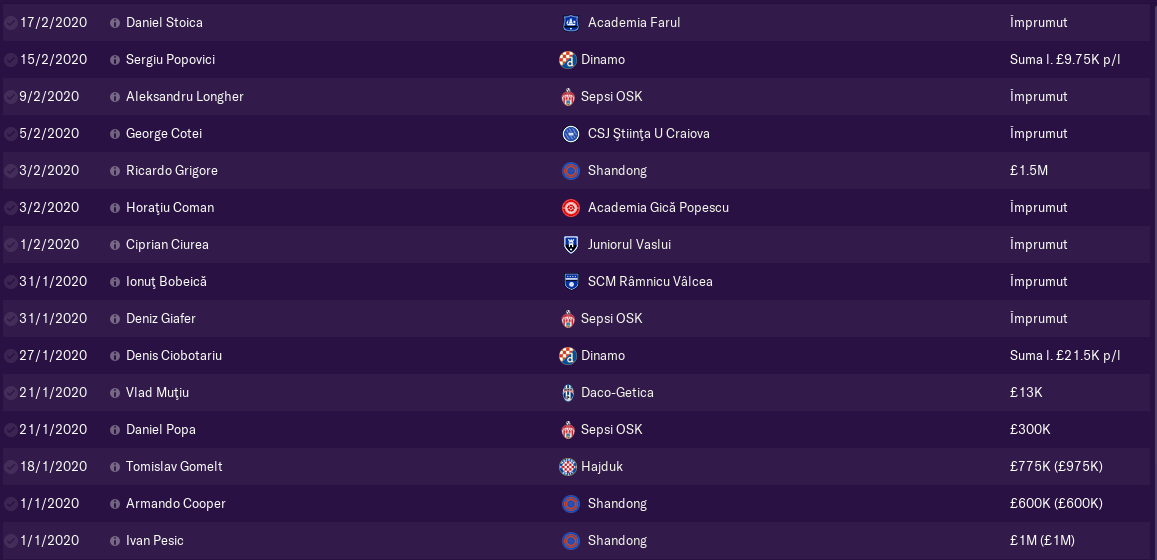The width and height of the screenshot is (1157, 560).
Task: Click the Suma l. £21.5K p/l fee
Action: pos(1065,355)
